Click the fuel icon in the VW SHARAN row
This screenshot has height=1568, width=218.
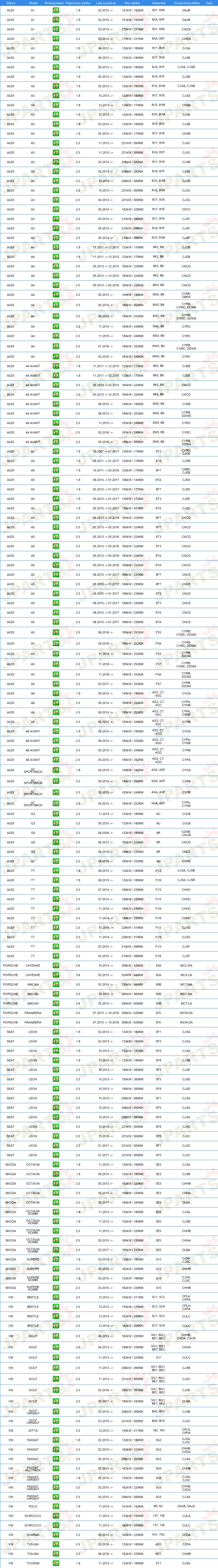click(56, 1535)
